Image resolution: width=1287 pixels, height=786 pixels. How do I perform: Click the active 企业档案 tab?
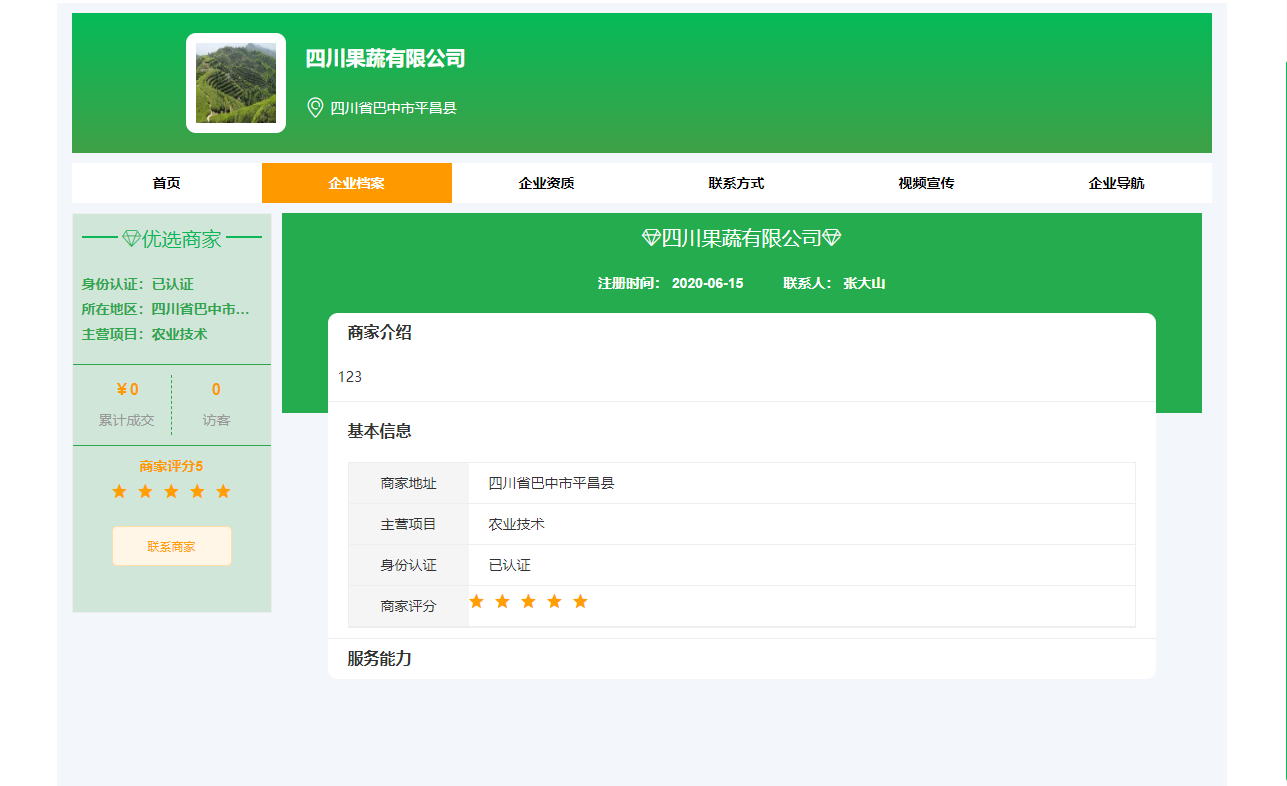pyautogui.click(x=356, y=183)
